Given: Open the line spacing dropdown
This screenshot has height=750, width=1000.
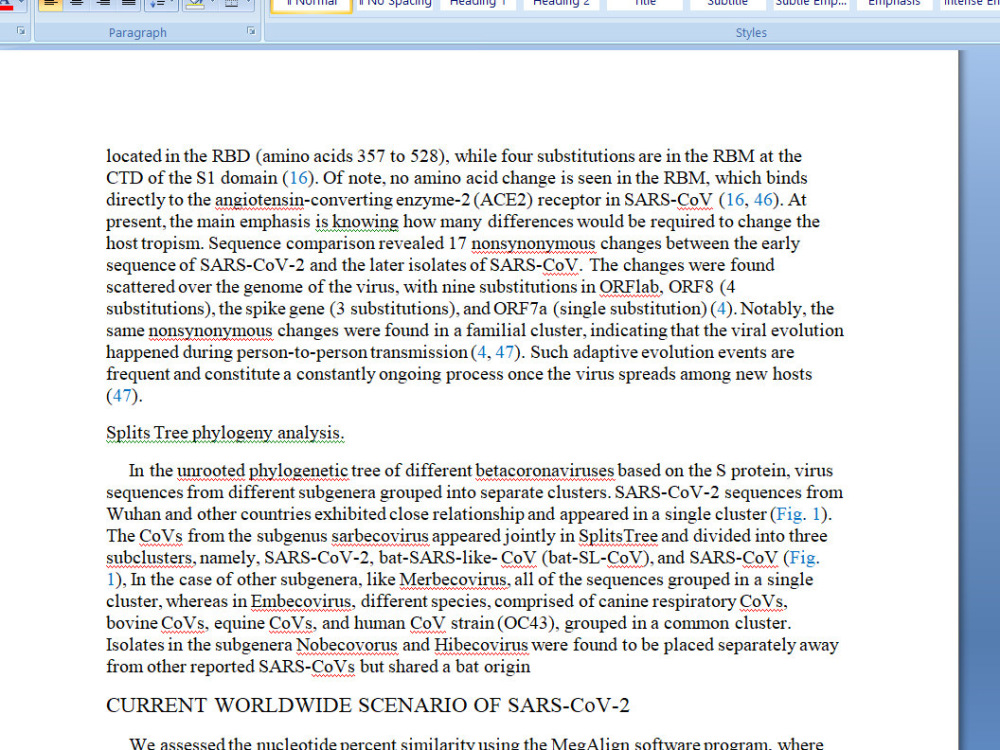Looking at the screenshot, I should coord(161,3).
